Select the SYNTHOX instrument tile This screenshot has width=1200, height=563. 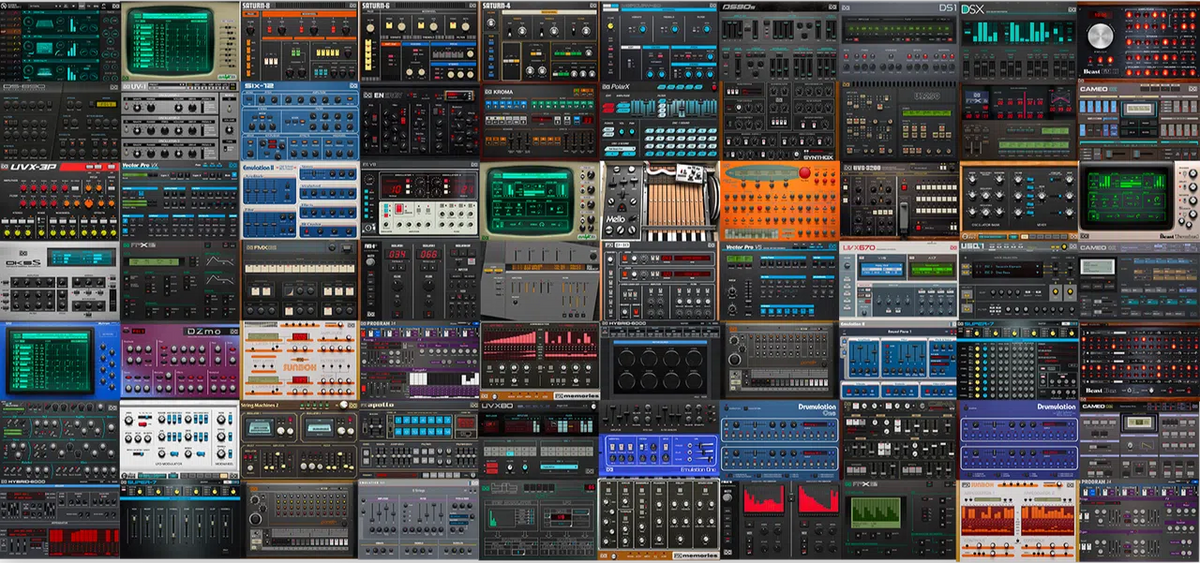(x=779, y=121)
